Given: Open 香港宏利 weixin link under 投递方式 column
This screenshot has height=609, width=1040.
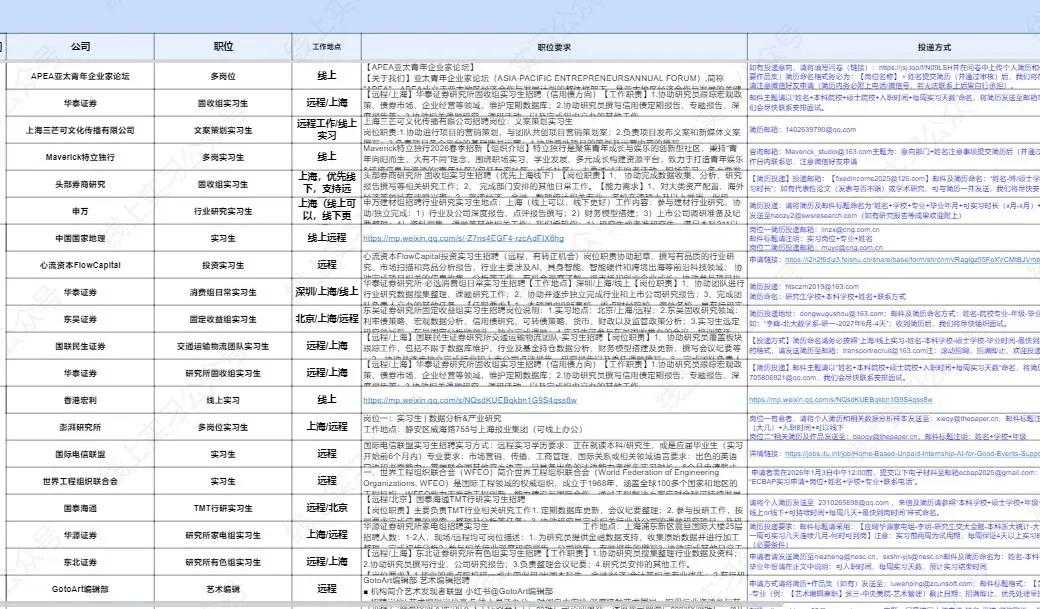Looking at the screenshot, I should (840, 400).
